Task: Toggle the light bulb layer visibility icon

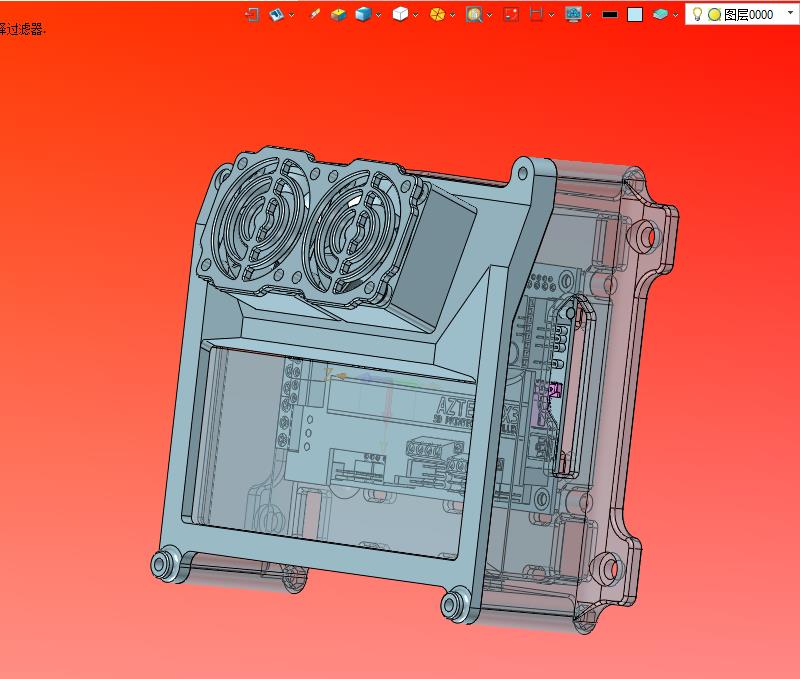Action: (x=697, y=14)
